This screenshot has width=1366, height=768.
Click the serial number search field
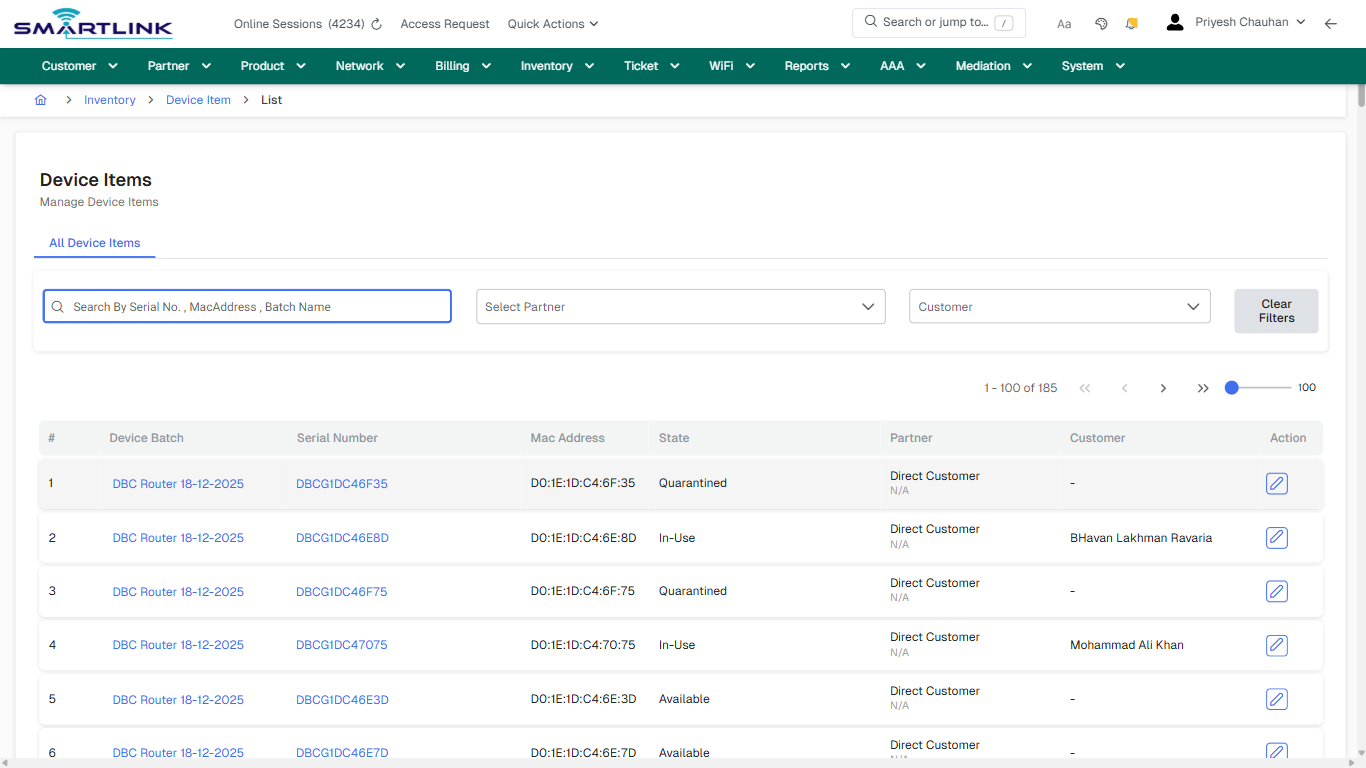[x=247, y=306]
